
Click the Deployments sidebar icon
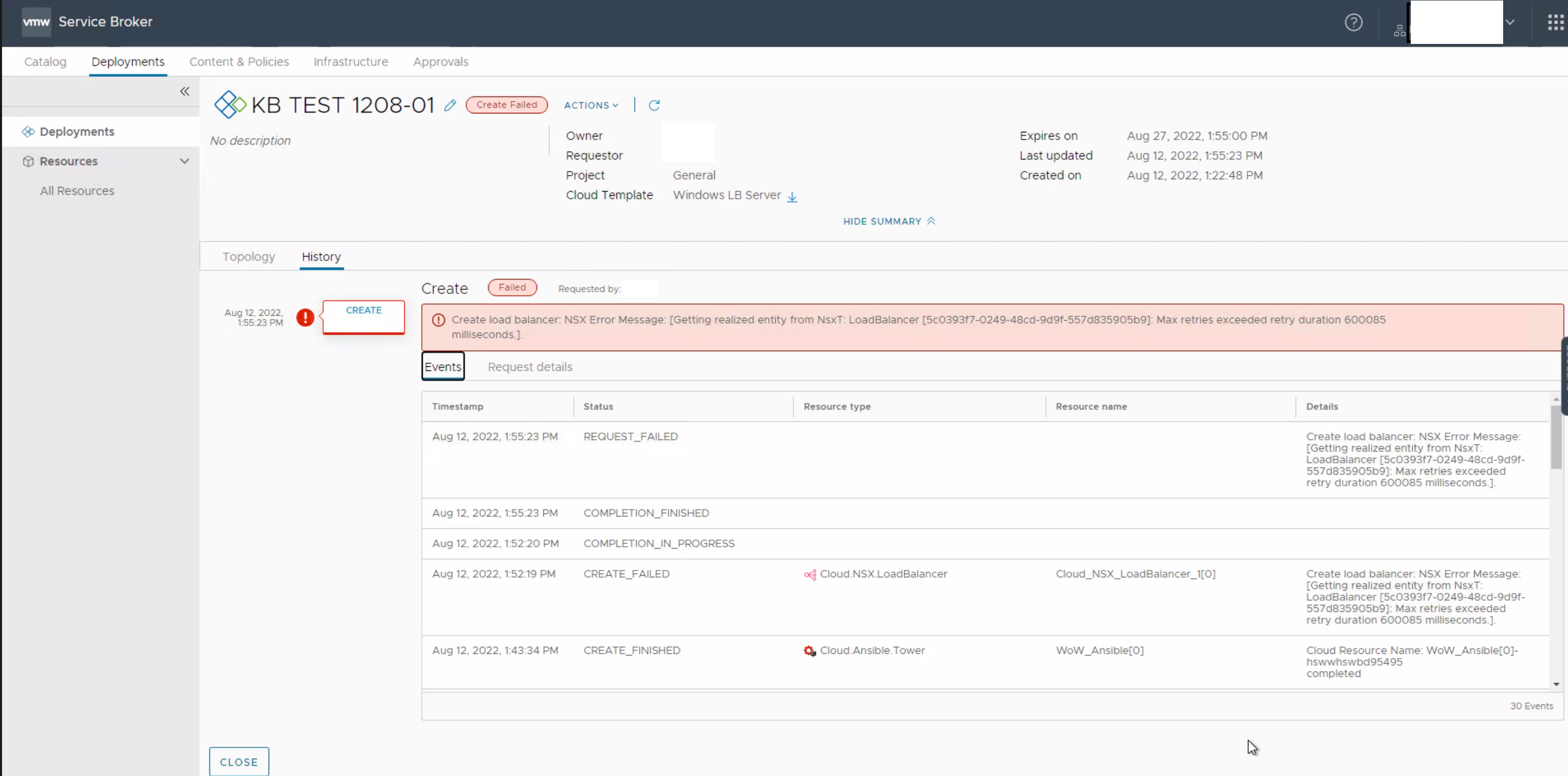[28, 131]
